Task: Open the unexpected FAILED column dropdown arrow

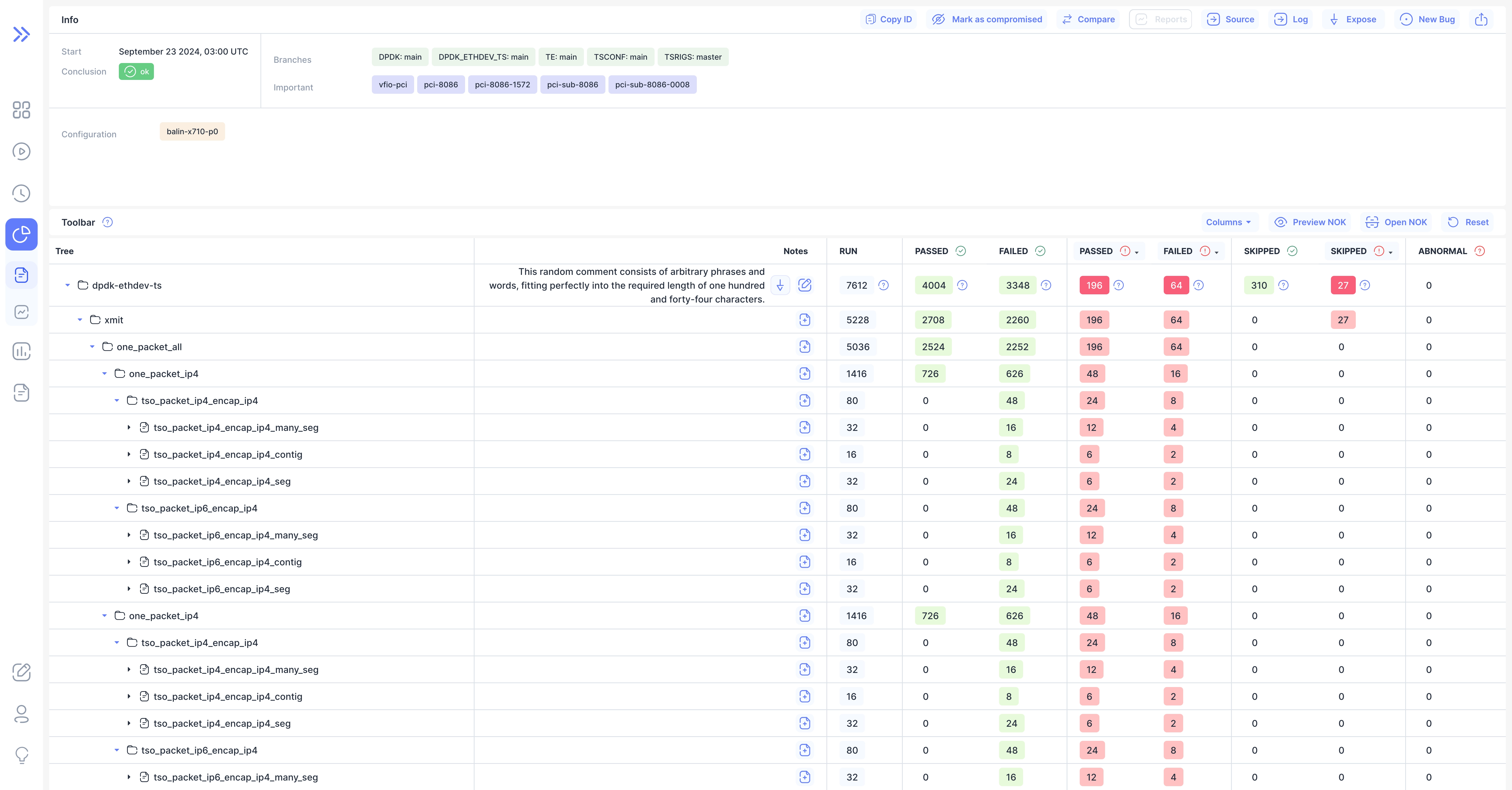Action: point(1217,252)
